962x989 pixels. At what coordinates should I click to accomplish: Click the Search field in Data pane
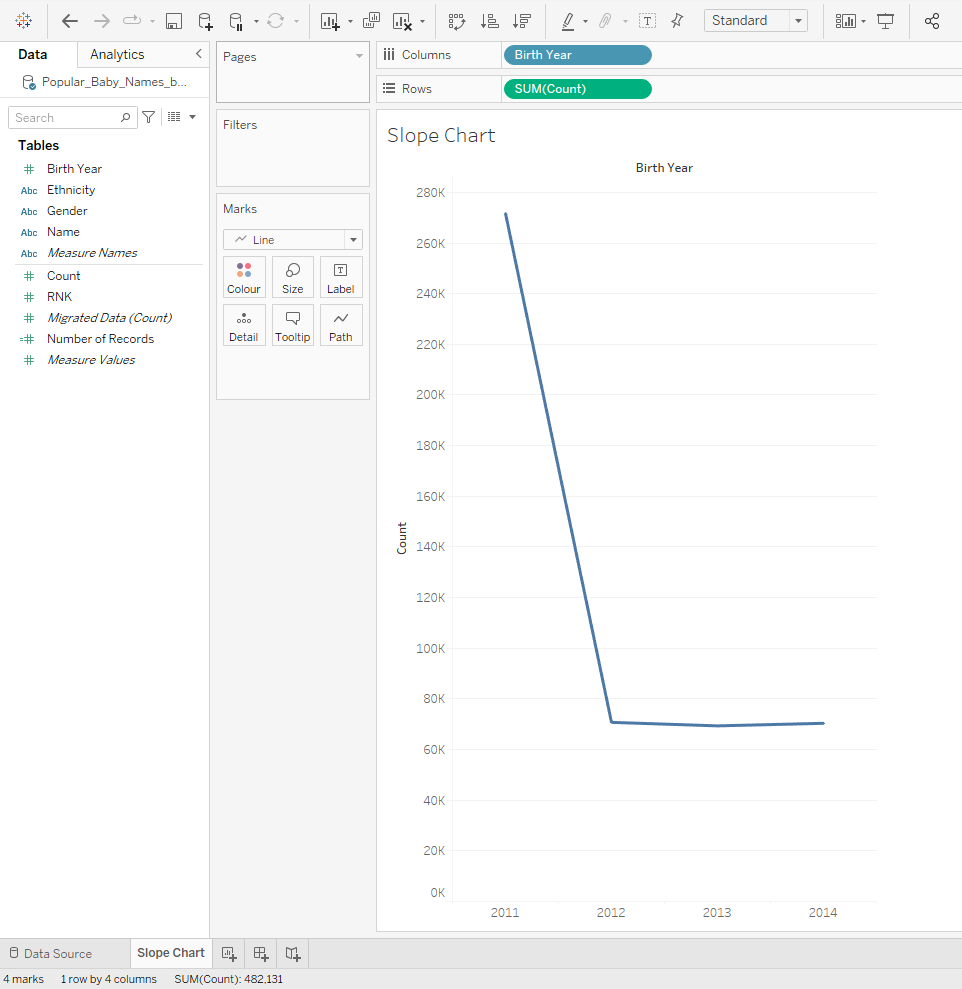tap(66, 118)
